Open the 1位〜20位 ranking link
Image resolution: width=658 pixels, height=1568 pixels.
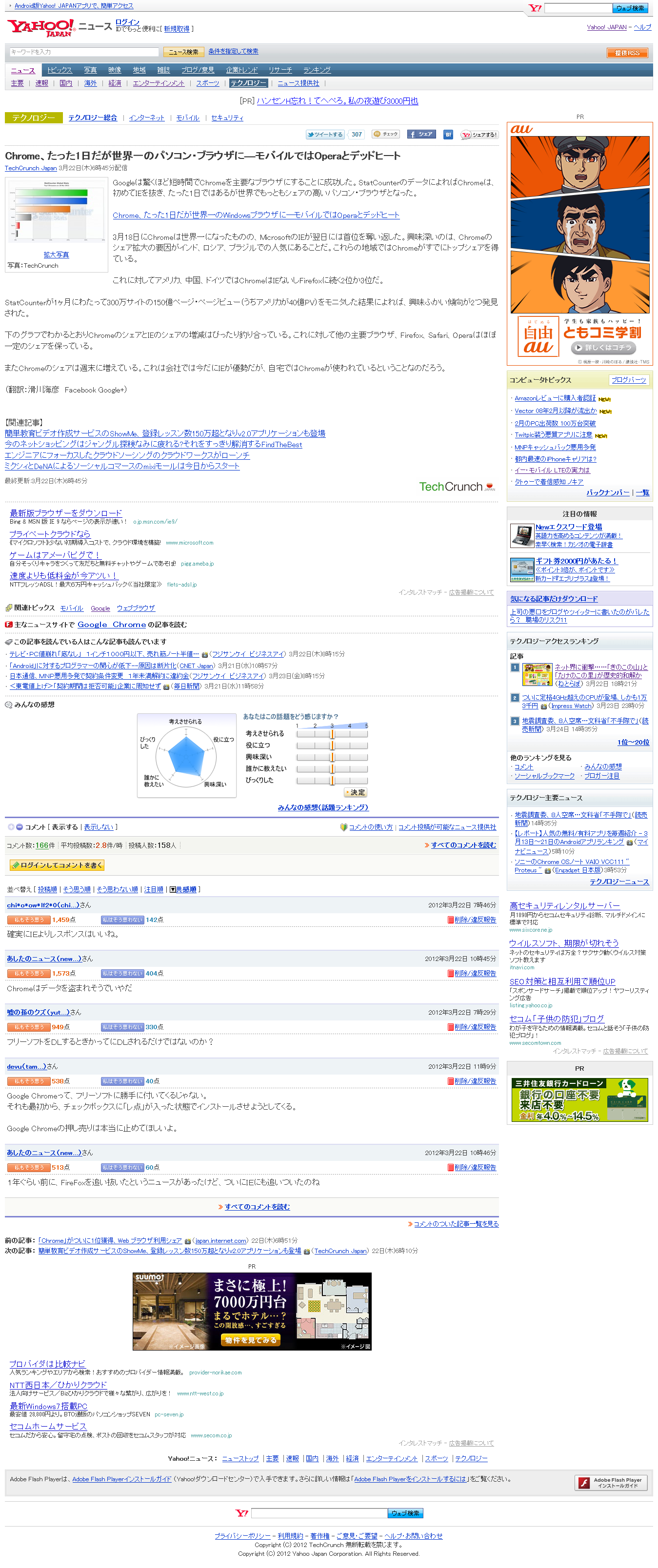[633, 743]
